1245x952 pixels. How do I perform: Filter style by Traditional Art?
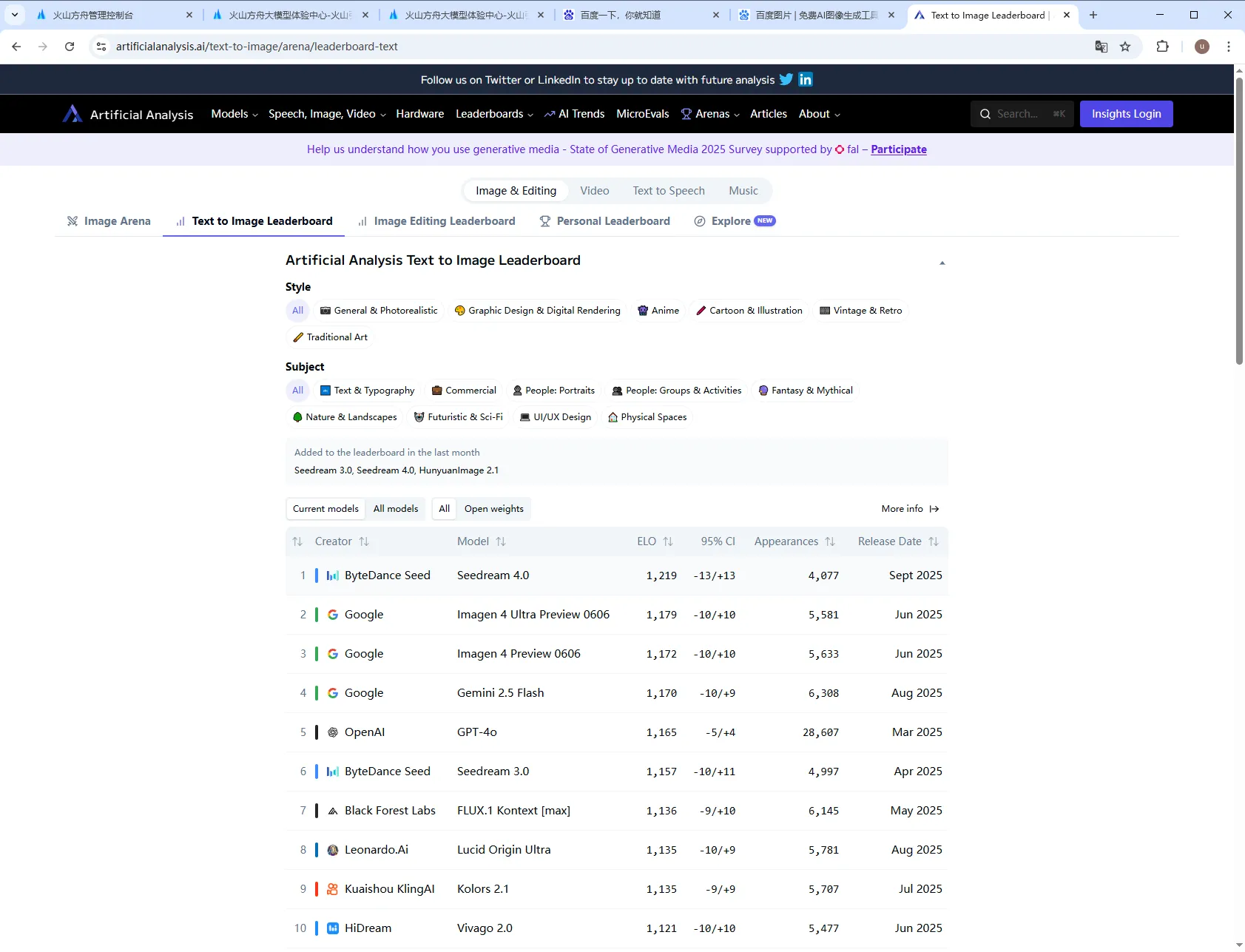coord(330,337)
